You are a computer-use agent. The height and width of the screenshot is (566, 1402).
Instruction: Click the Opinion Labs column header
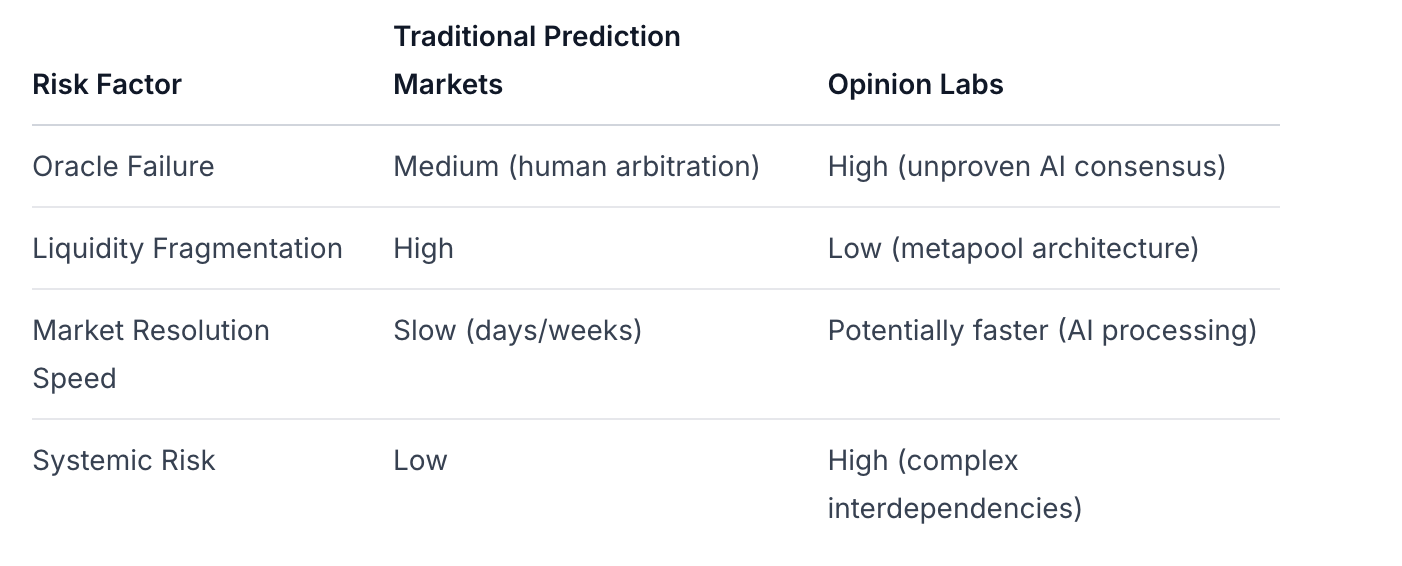click(915, 84)
